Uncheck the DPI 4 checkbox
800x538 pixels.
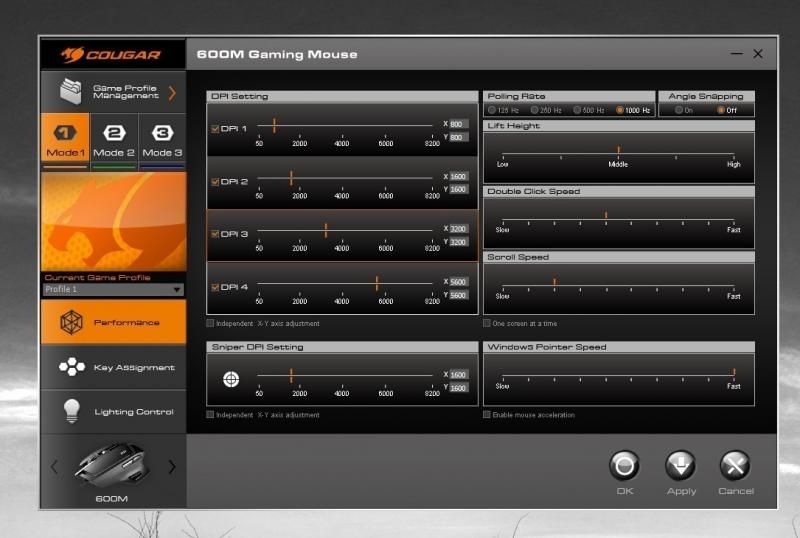tap(215, 287)
